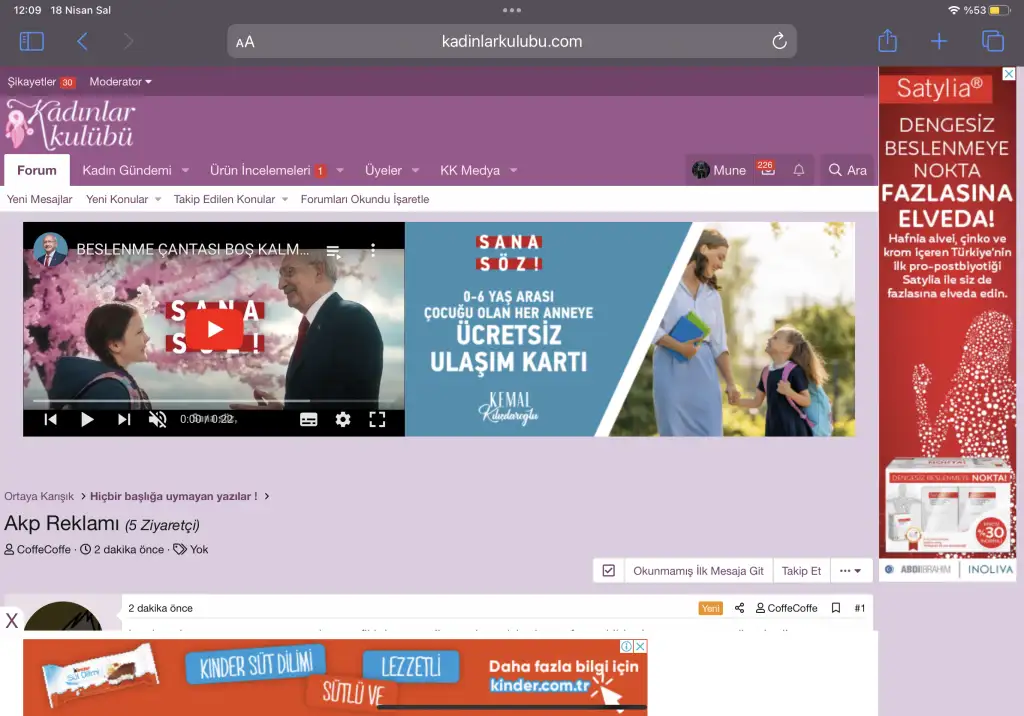Image resolution: width=1024 pixels, height=716 pixels.
Task: Open the video channel avatar
Action: click(x=50, y=250)
